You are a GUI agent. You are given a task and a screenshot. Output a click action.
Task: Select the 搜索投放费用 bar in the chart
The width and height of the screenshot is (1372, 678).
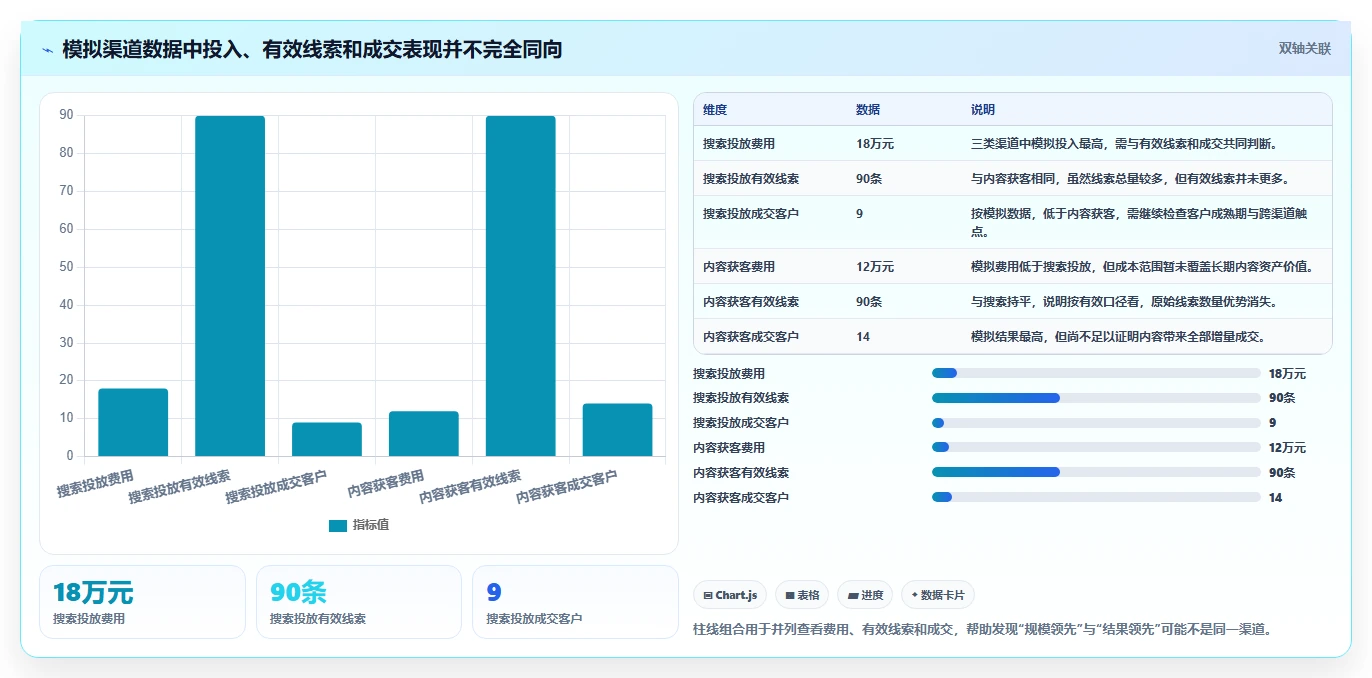click(x=133, y=422)
